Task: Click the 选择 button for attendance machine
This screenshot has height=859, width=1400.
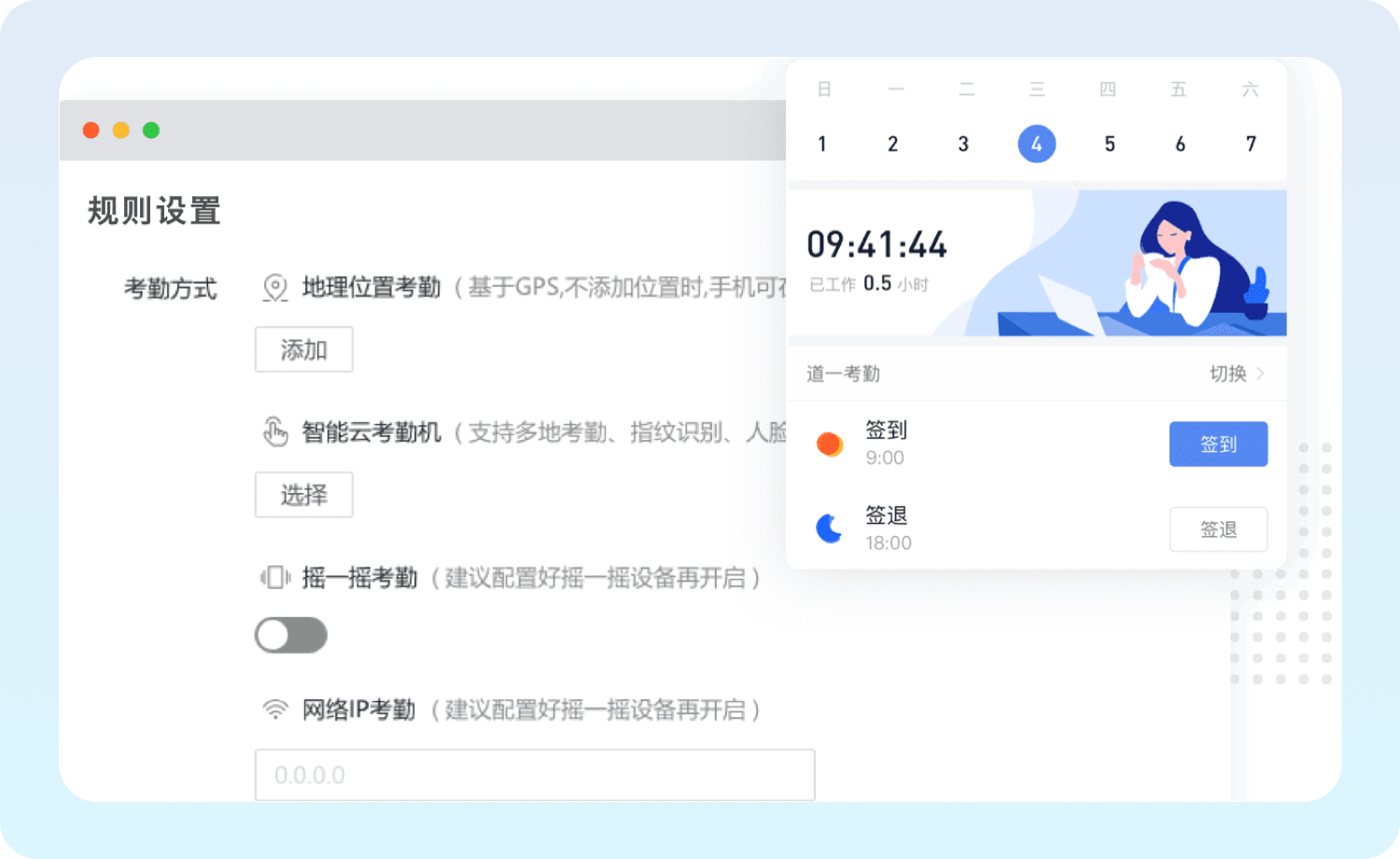Action: (x=303, y=495)
